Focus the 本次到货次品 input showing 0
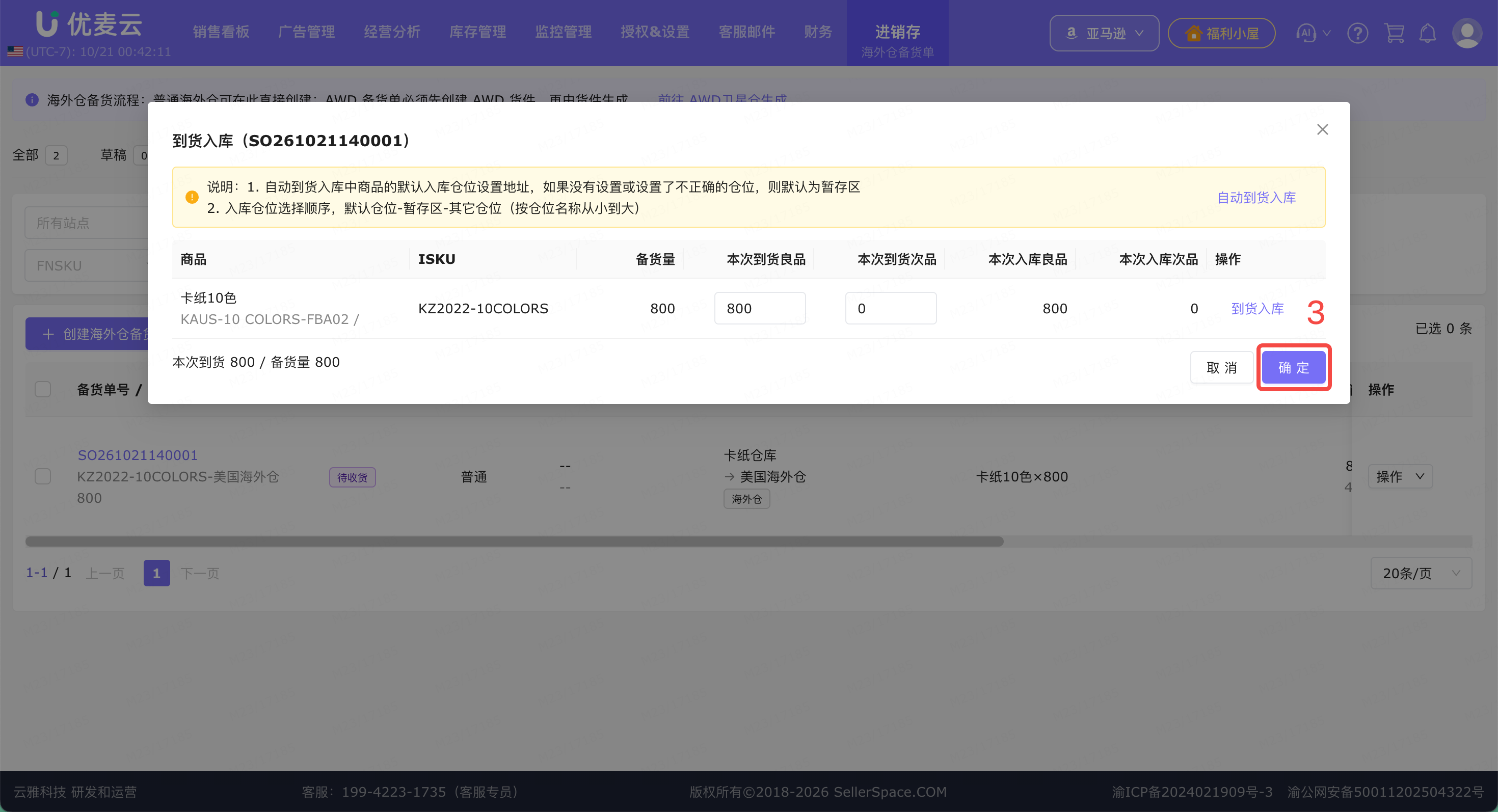The image size is (1498, 812). 890,308
